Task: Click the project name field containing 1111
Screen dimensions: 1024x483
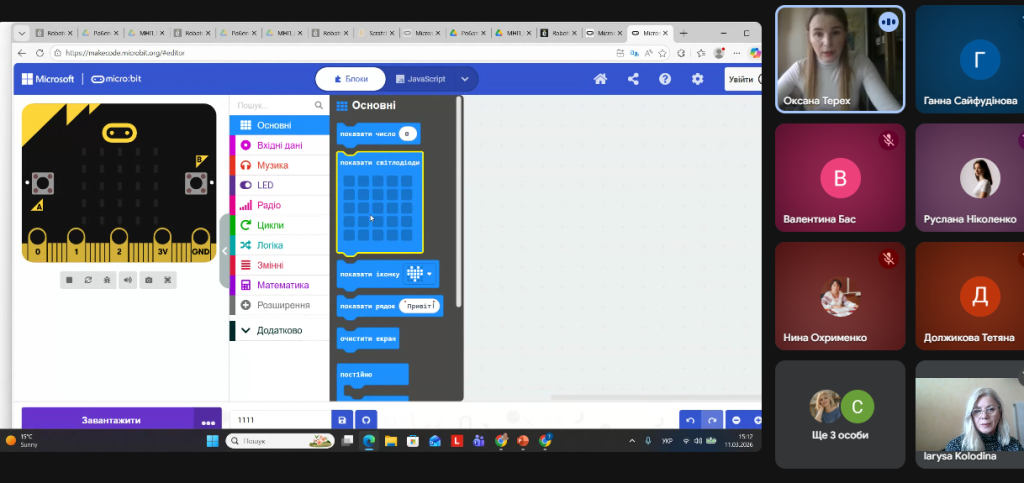Action: coord(280,421)
